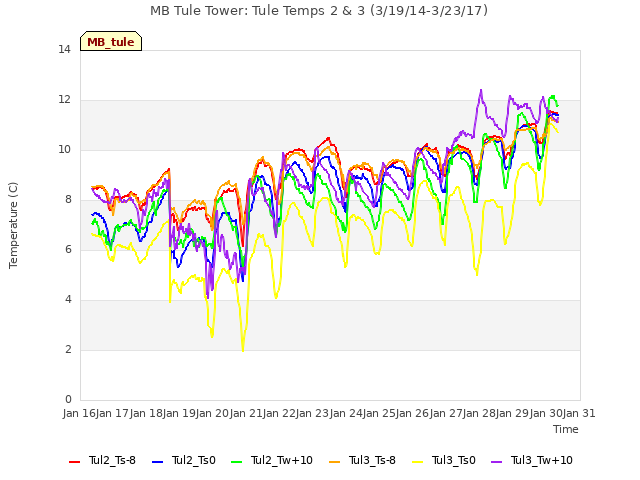
Task: Click the Jan 21 x-axis tick label
Action: pyautogui.click(x=246, y=413)
